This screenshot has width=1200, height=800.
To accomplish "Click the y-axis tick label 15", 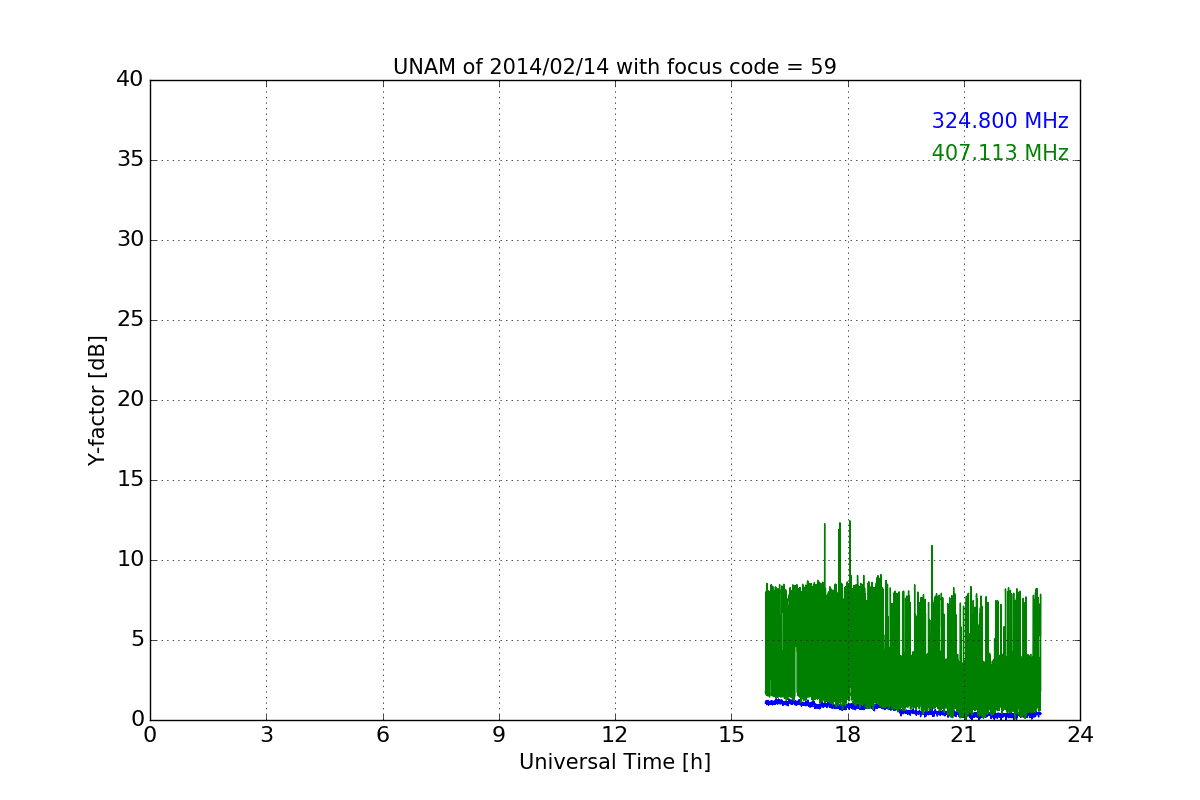I will click(130, 479).
